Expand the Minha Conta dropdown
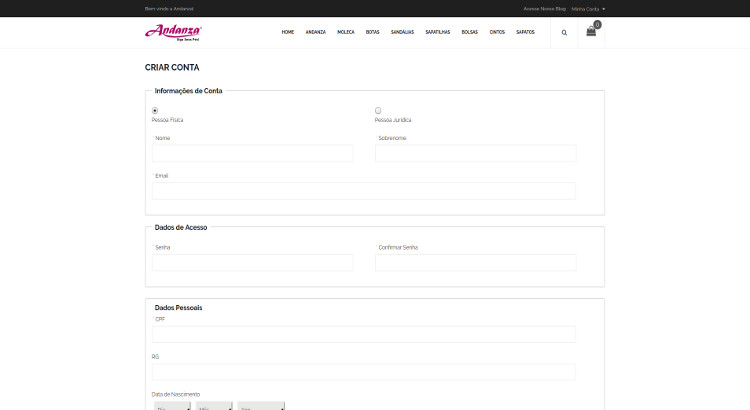The width and height of the screenshot is (750, 410). coord(588,9)
